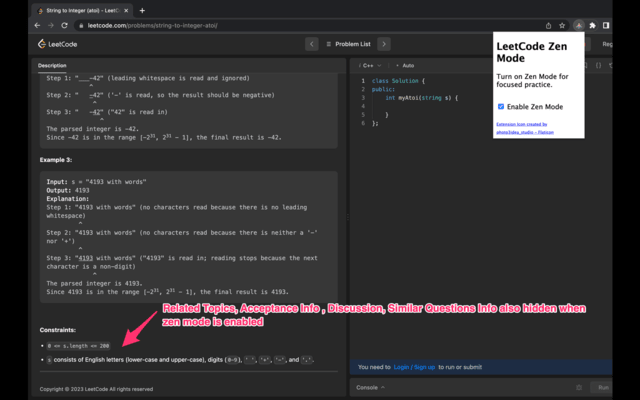The image size is (640, 400).
Task: Click 'Turn on Zen Mode for focused practice.' text
Action: pos(532,80)
